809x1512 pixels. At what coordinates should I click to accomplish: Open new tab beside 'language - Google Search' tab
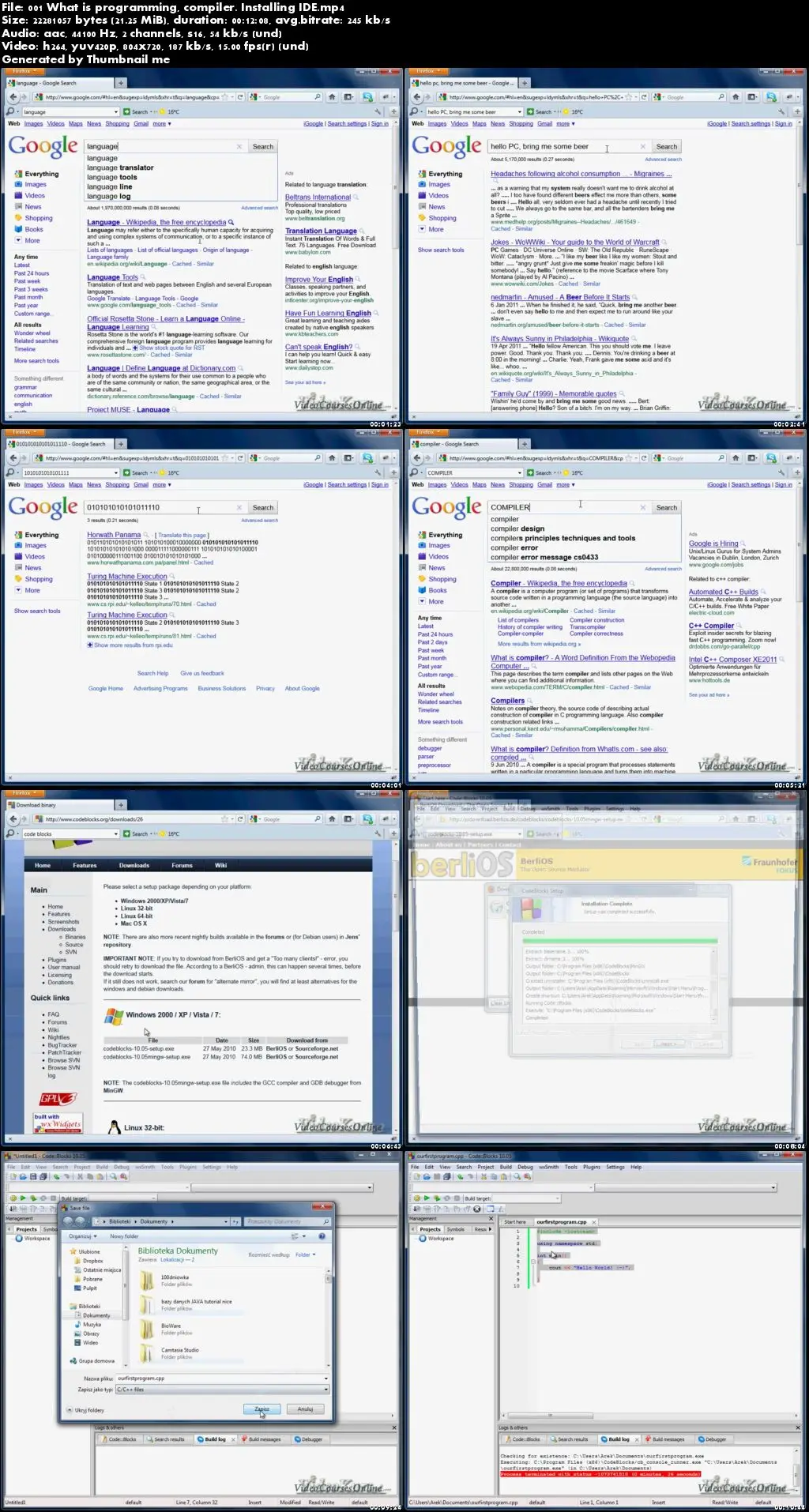121,82
